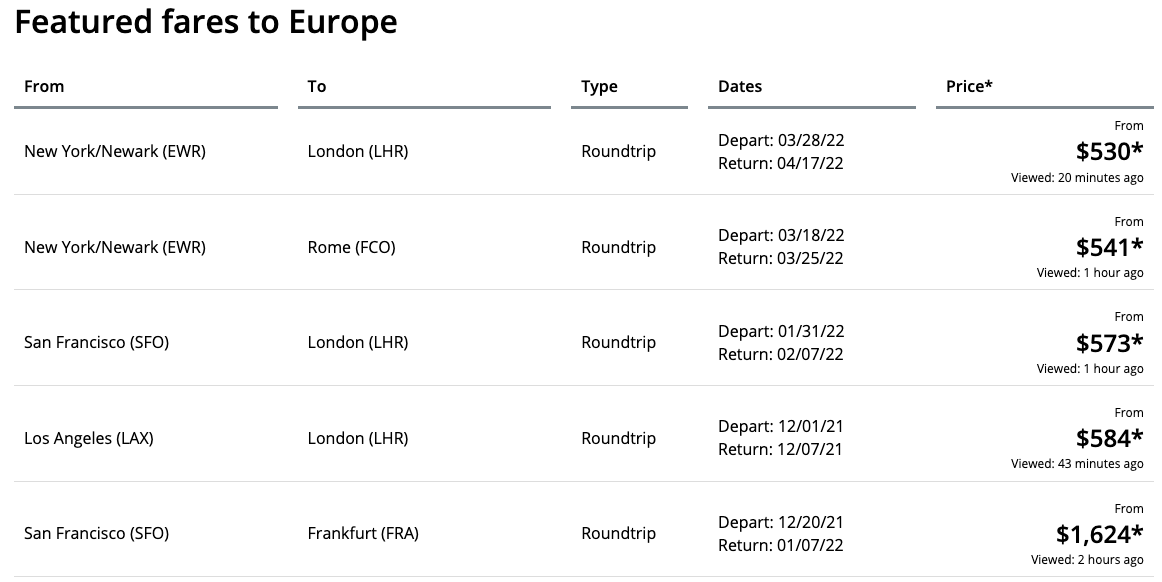Click Rome (FCO) destination

351,247
